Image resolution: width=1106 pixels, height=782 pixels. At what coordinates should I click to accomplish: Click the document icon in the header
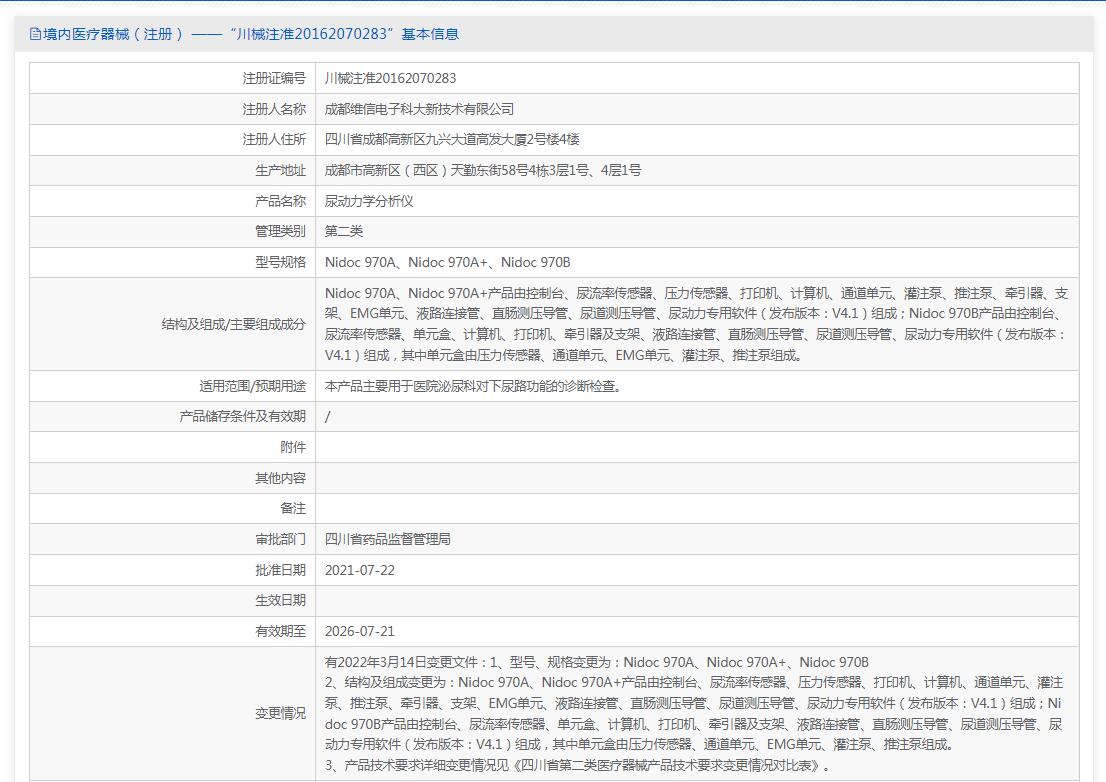coord(35,34)
